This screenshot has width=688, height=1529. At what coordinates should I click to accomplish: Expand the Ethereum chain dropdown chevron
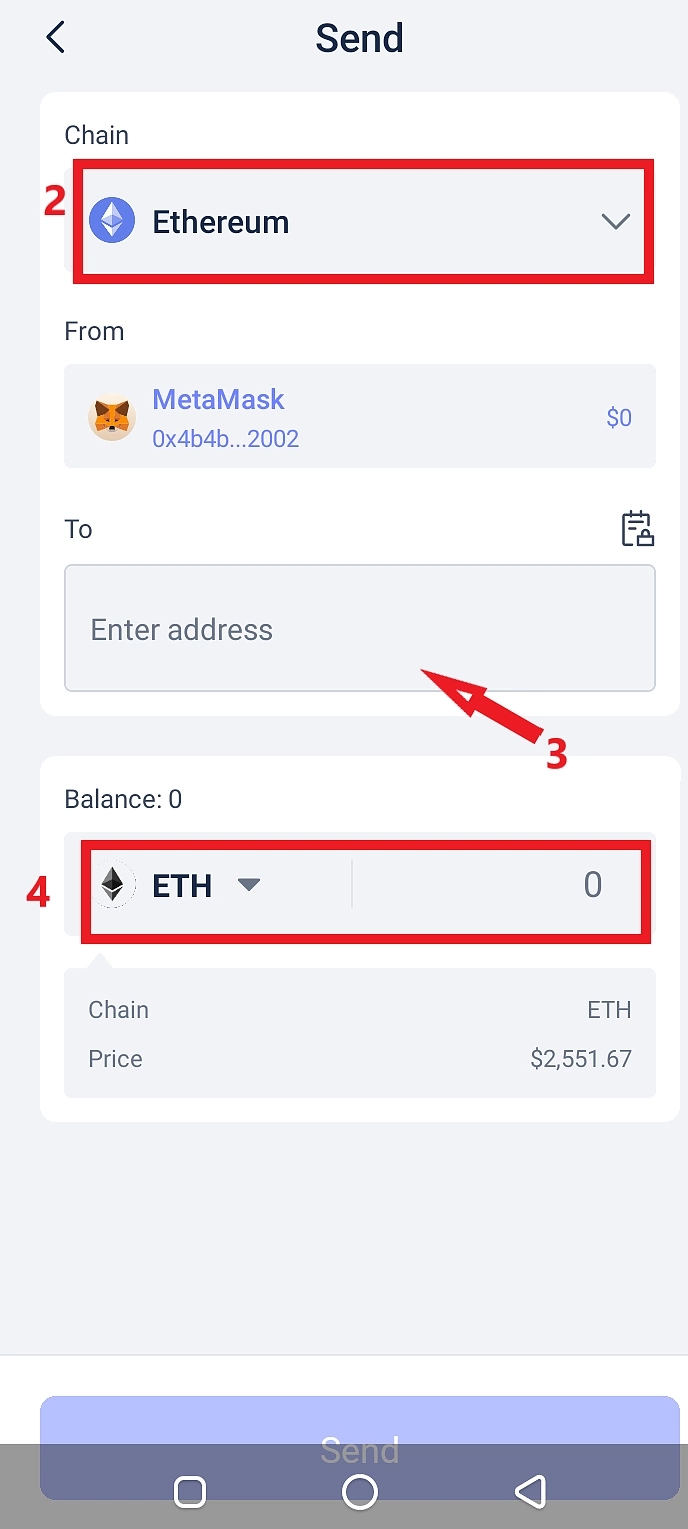tap(615, 222)
